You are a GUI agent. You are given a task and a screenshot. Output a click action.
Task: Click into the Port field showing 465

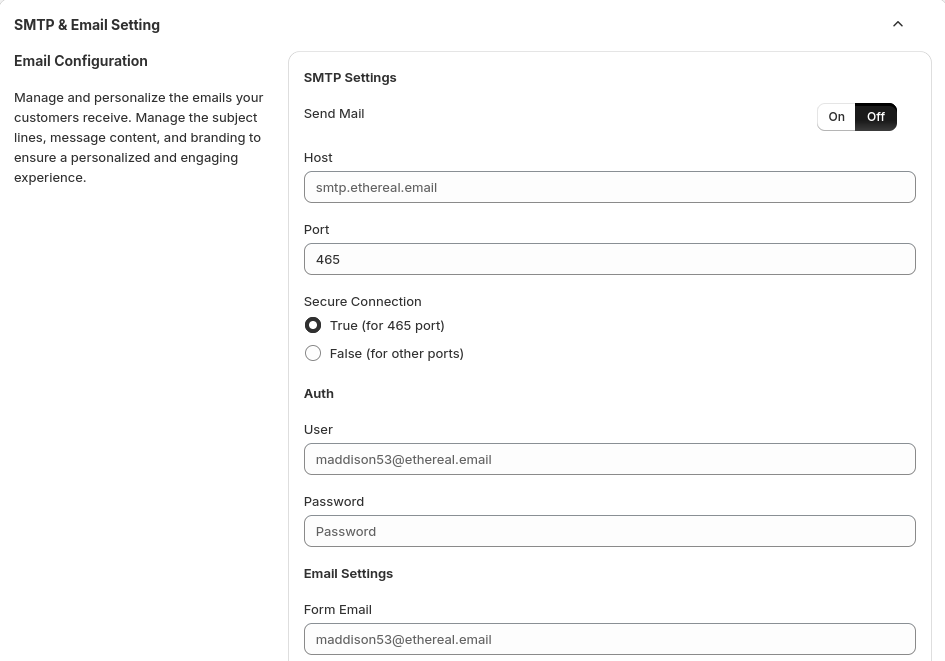[609, 259]
